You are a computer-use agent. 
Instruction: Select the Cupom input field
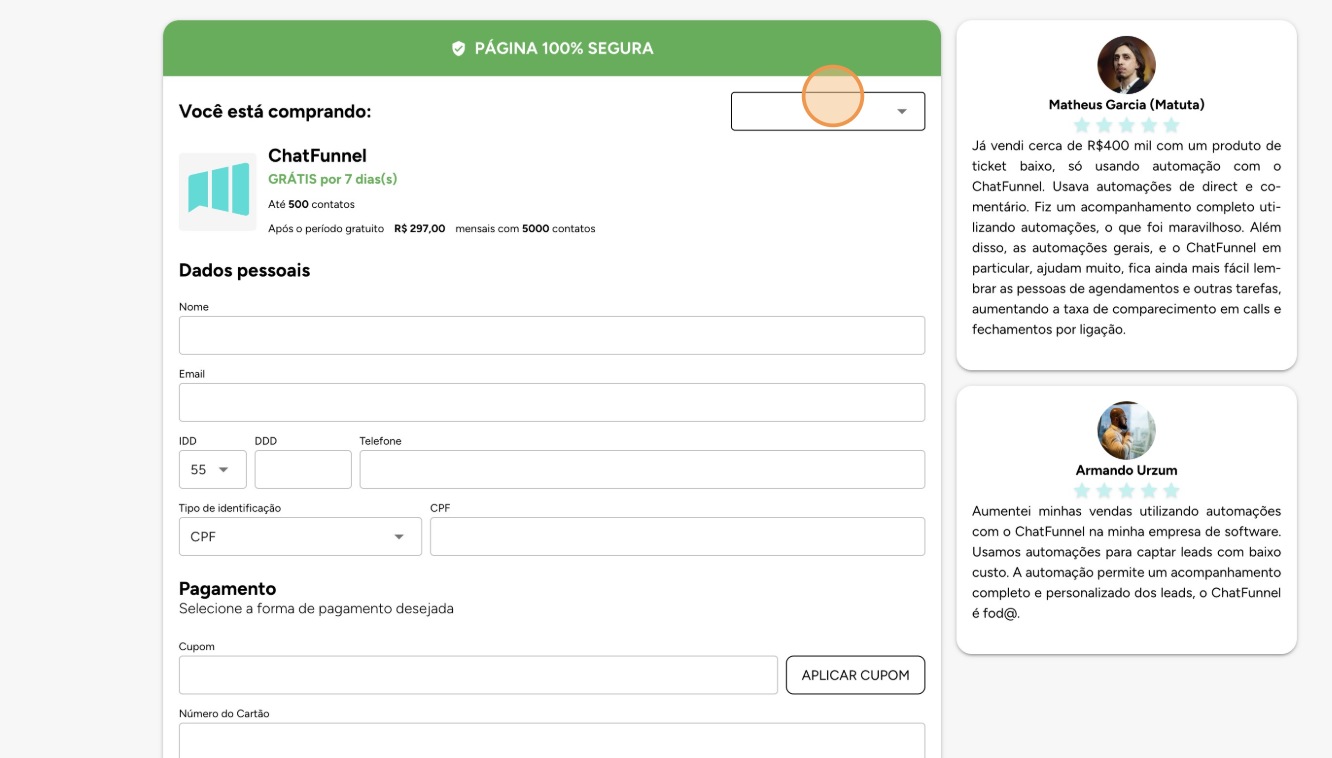click(478, 675)
